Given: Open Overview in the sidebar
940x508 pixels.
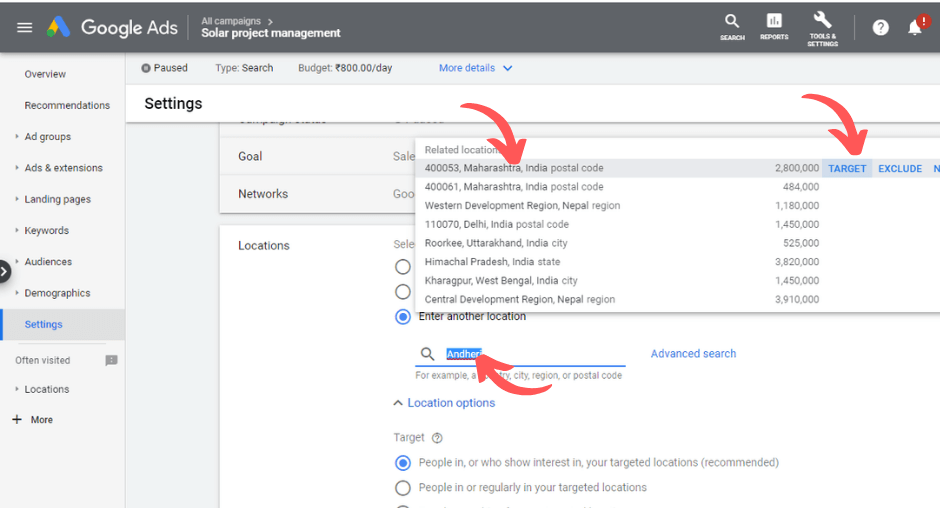Looking at the screenshot, I should coord(45,74).
